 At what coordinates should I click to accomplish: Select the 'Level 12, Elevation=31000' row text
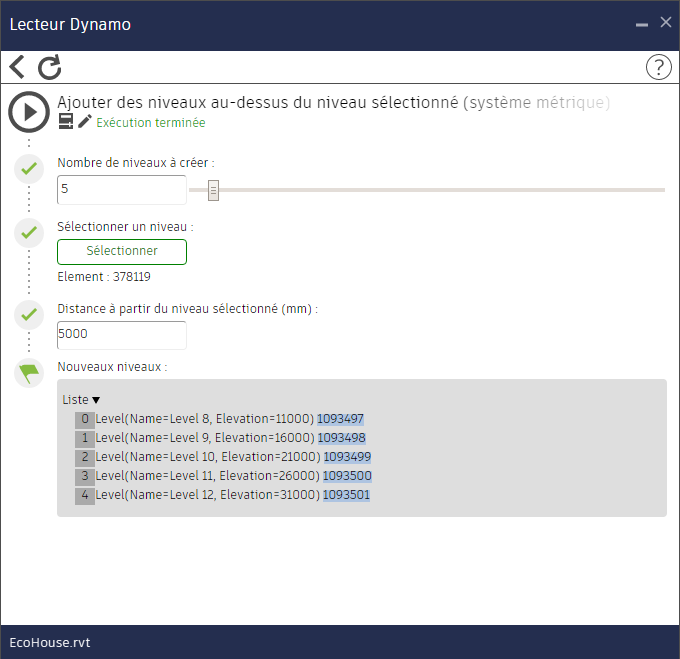(208, 495)
